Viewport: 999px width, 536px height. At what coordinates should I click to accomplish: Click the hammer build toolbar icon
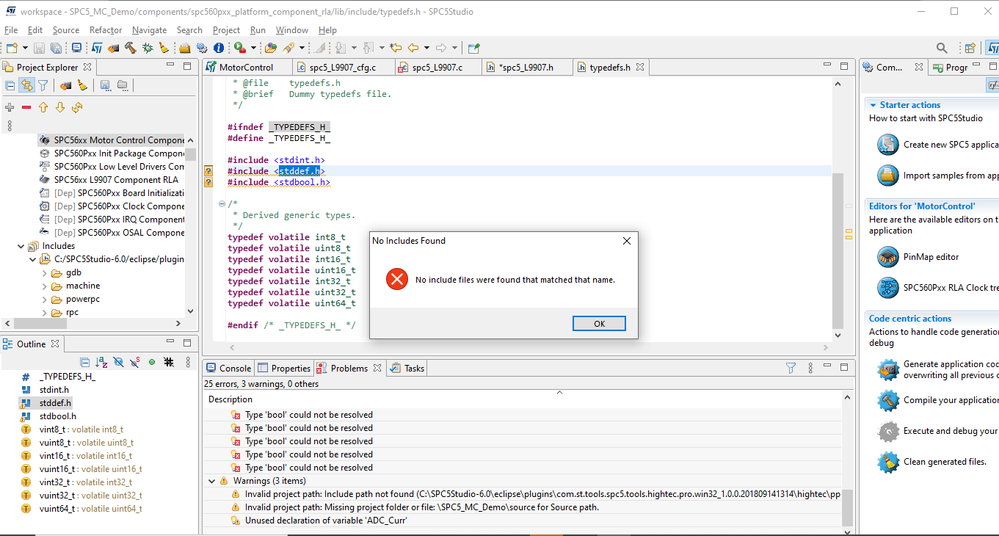pyautogui.click(x=130, y=48)
